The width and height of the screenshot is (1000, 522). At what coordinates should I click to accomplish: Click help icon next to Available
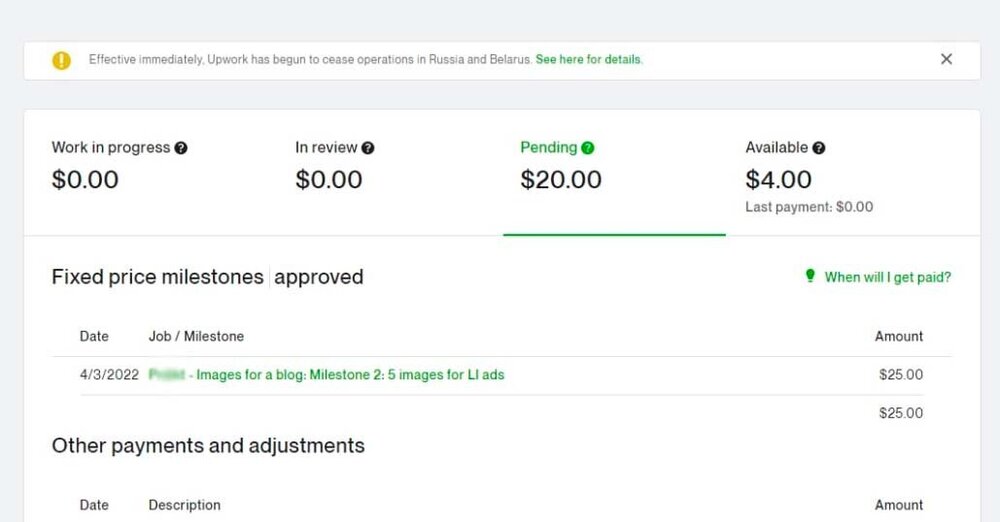click(819, 148)
